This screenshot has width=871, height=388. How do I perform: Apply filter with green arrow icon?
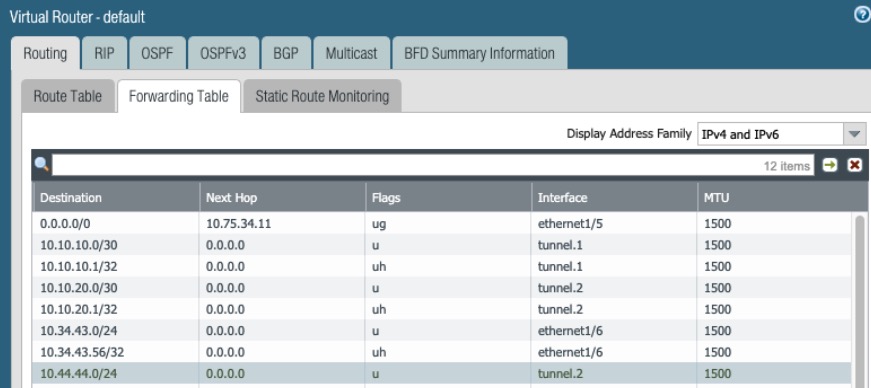click(830, 165)
